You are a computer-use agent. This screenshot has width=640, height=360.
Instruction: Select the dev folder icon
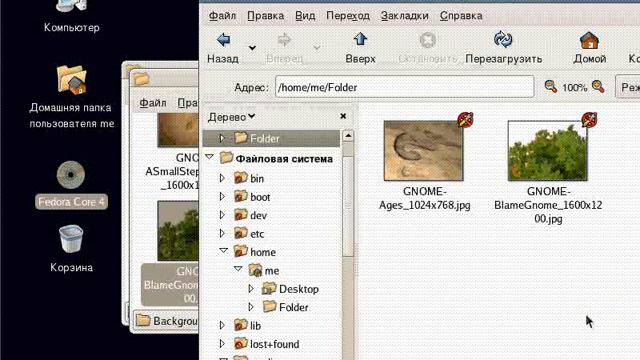pos(241,214)
